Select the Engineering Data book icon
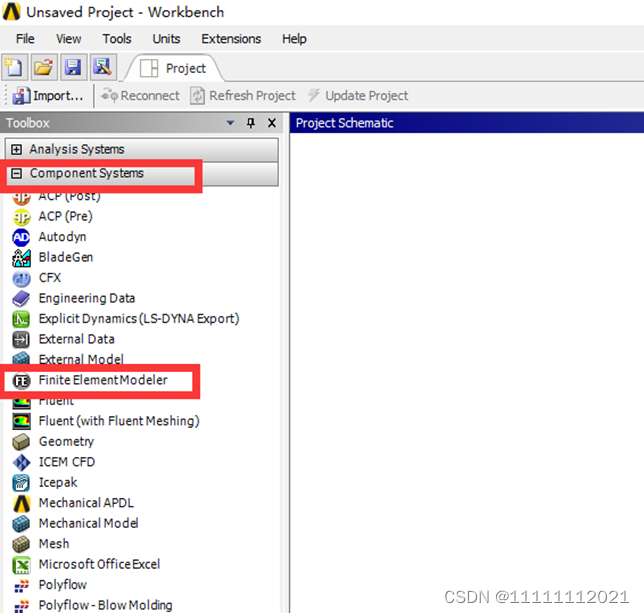The image size is (644, 613). [21, 298]
